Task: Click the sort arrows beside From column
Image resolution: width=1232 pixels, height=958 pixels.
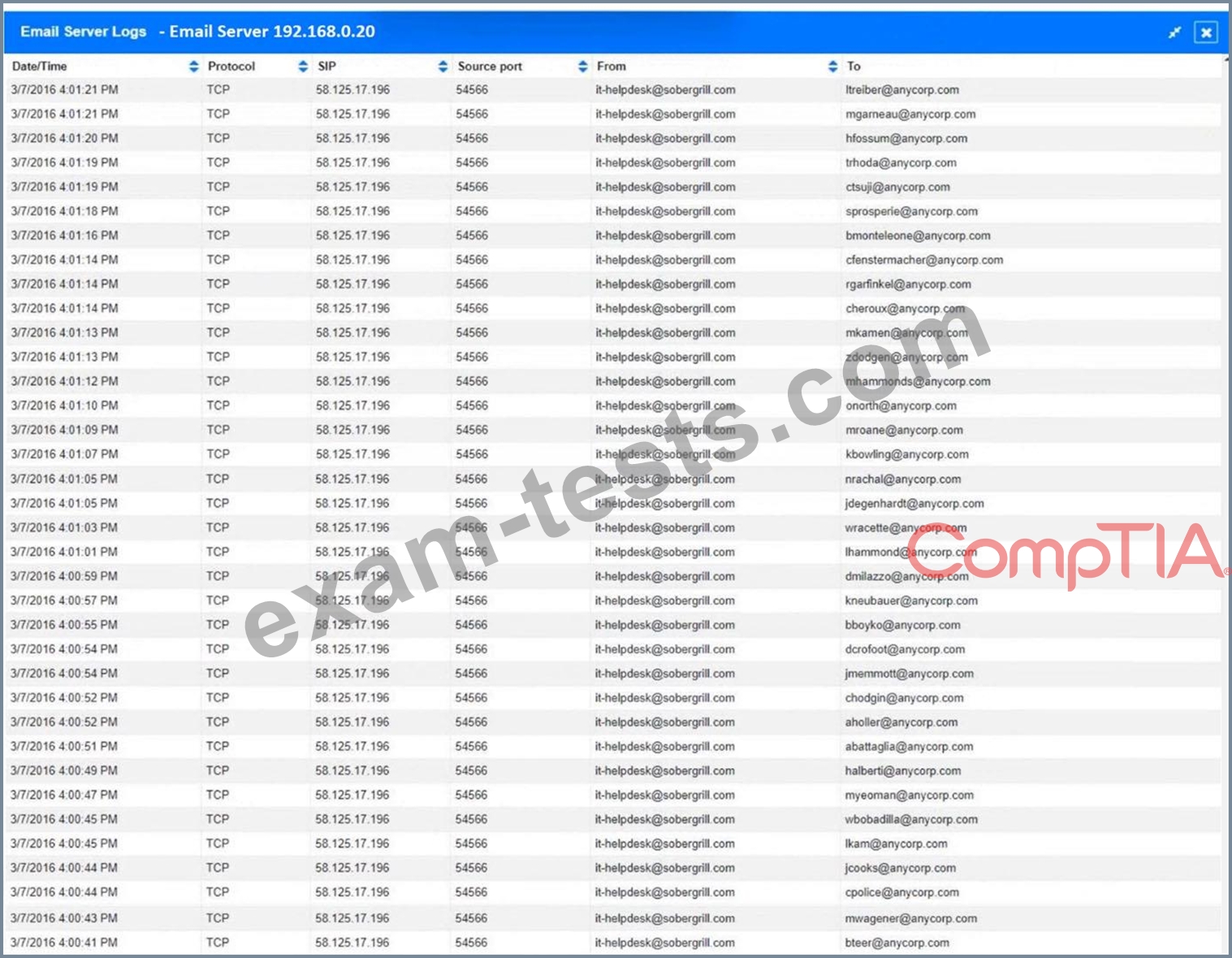Action: [x=832, y=67]
